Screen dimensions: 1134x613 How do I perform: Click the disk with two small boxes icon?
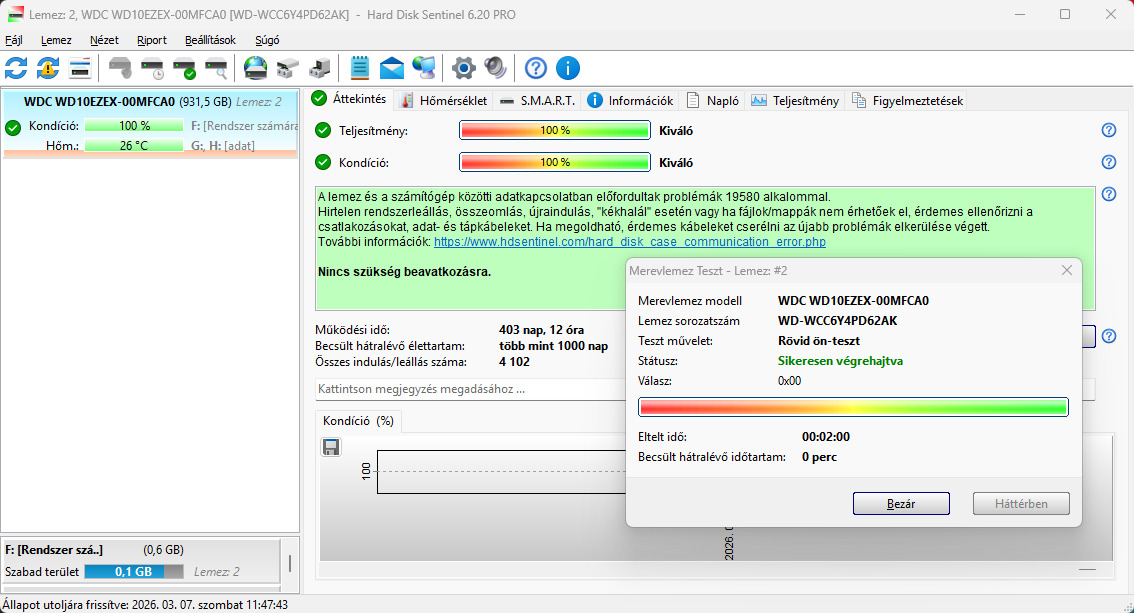pos(287,69)
